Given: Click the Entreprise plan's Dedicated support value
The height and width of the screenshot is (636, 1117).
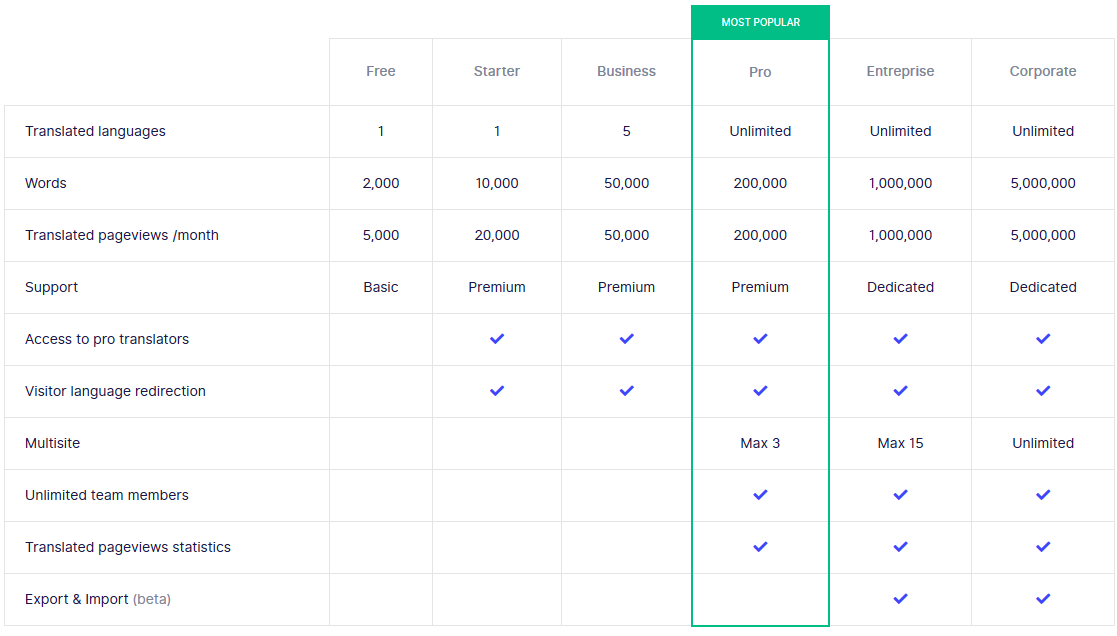Looking at the screenshot, I should coord(900,287).
